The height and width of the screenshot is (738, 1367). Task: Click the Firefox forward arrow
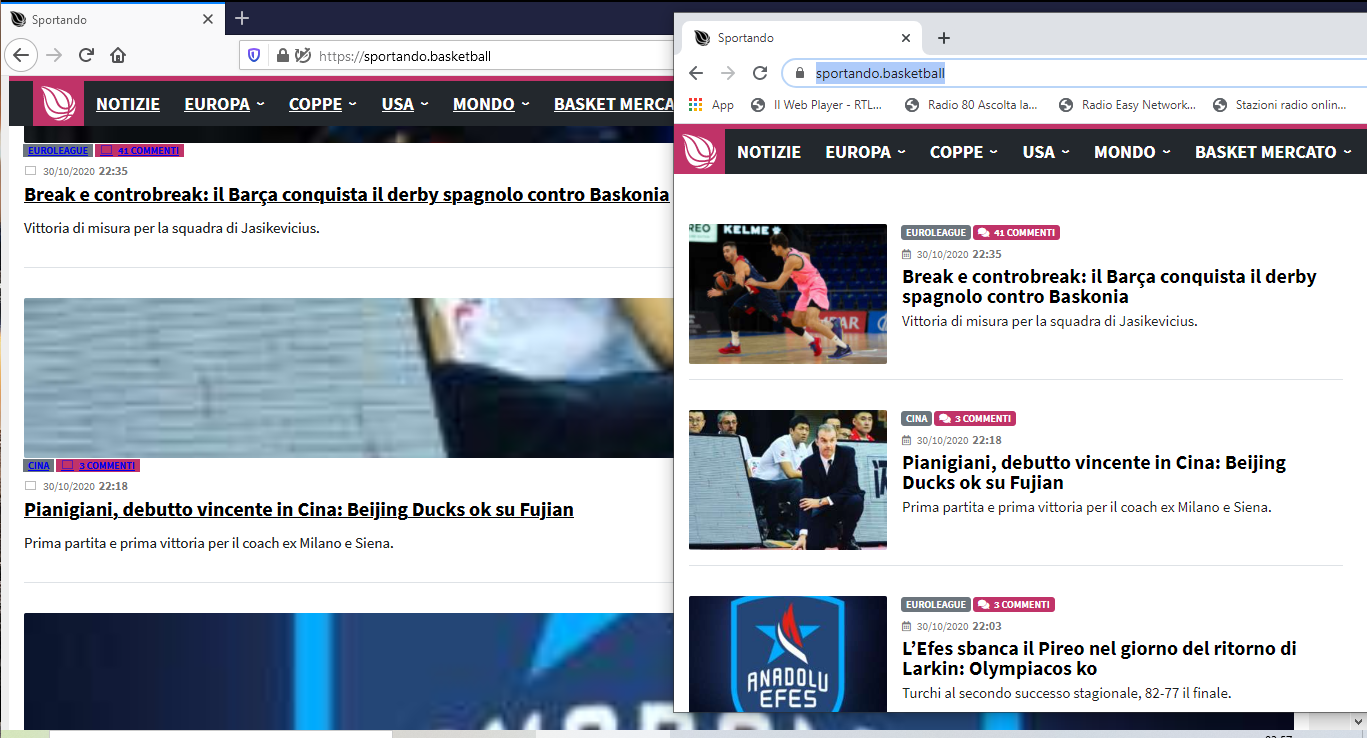(54, 55)
